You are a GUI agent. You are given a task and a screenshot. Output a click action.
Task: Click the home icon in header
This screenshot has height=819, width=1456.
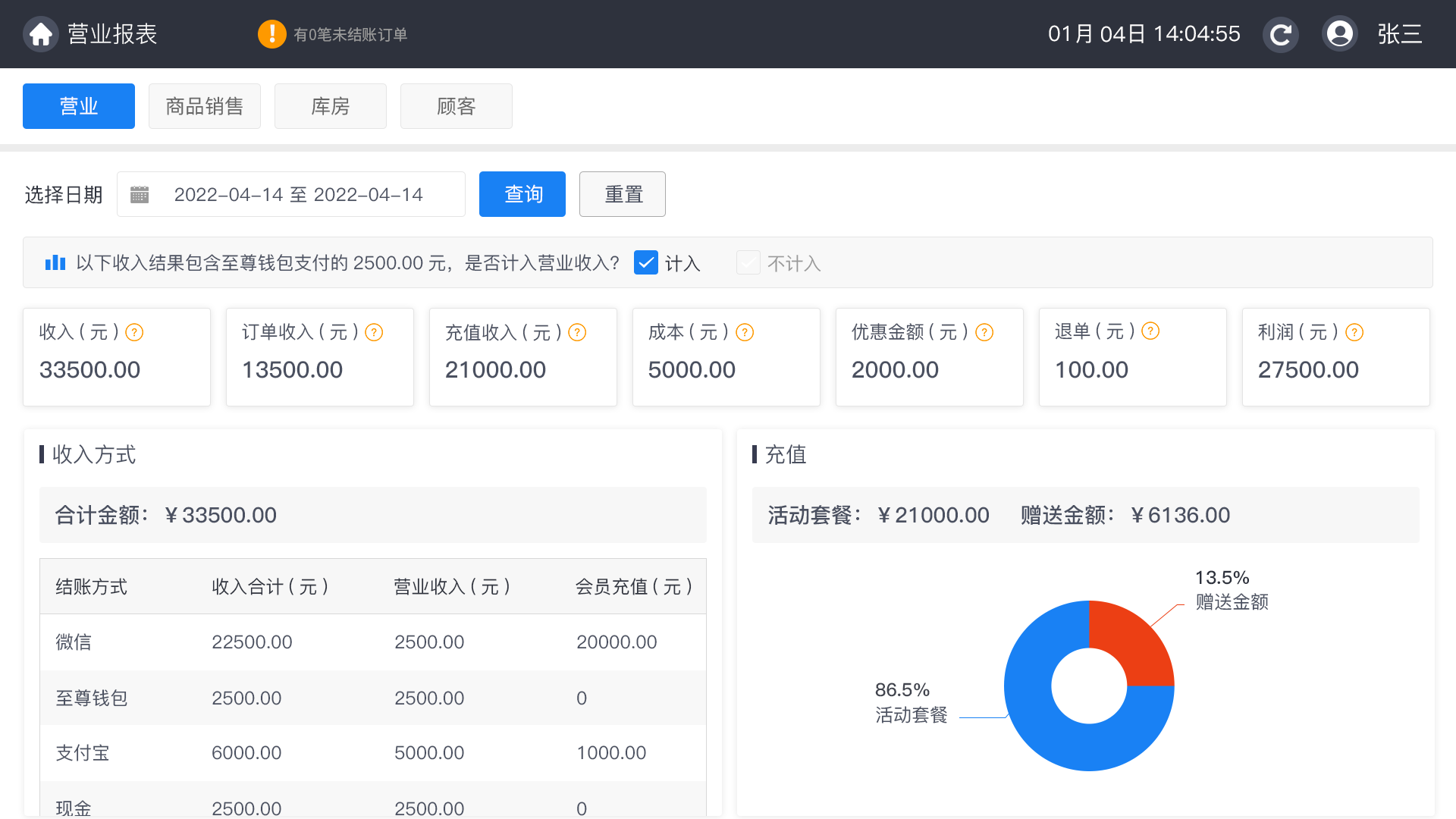pos(41,34)
